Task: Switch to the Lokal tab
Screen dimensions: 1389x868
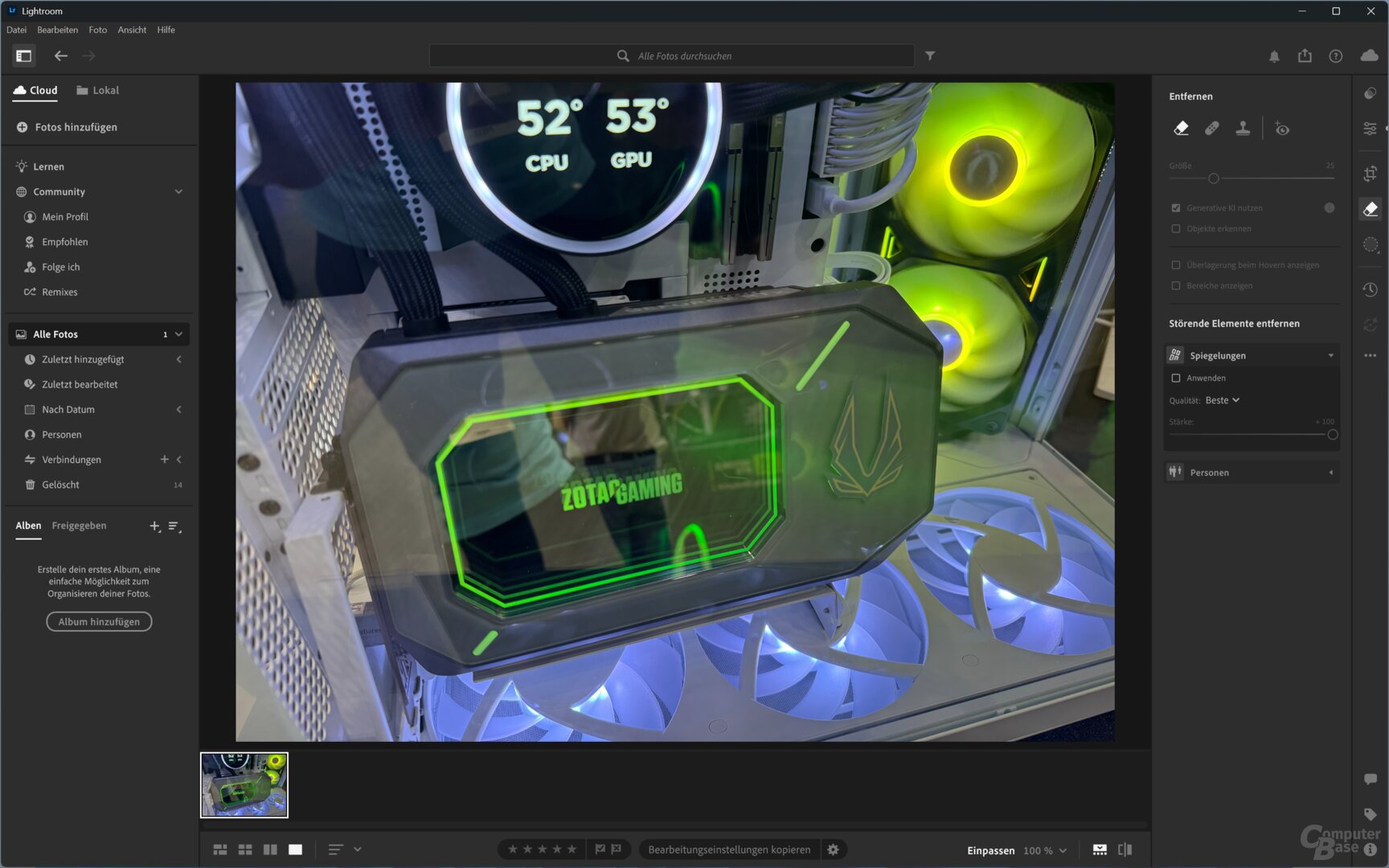Action: click(98, 90)
